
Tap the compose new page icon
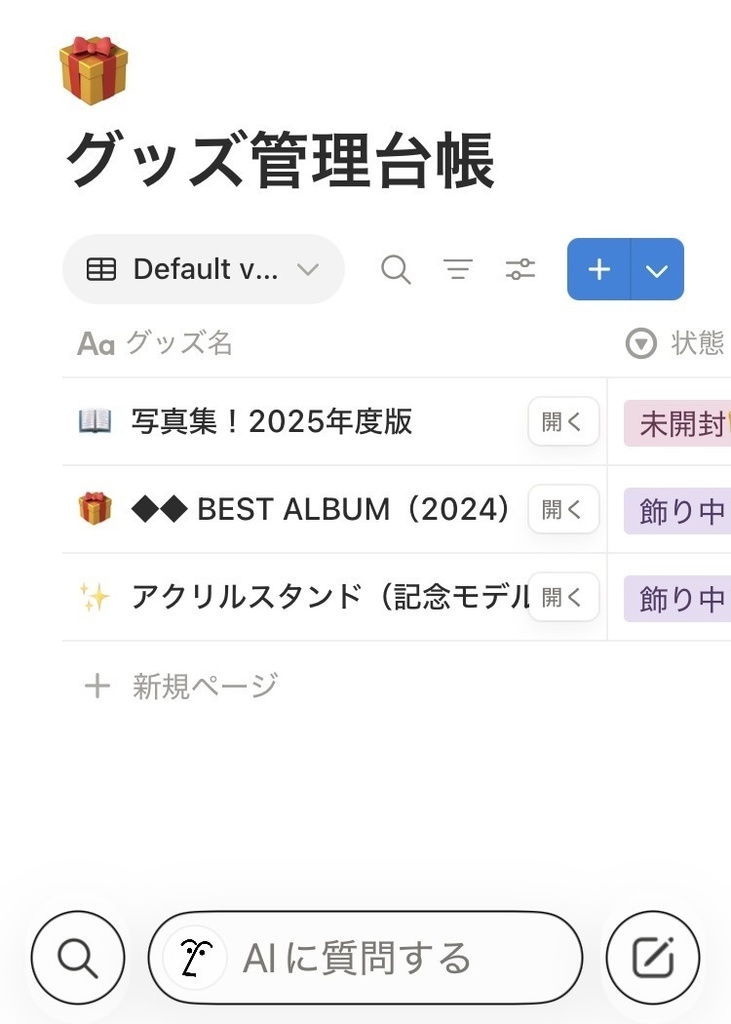(653, 958)
